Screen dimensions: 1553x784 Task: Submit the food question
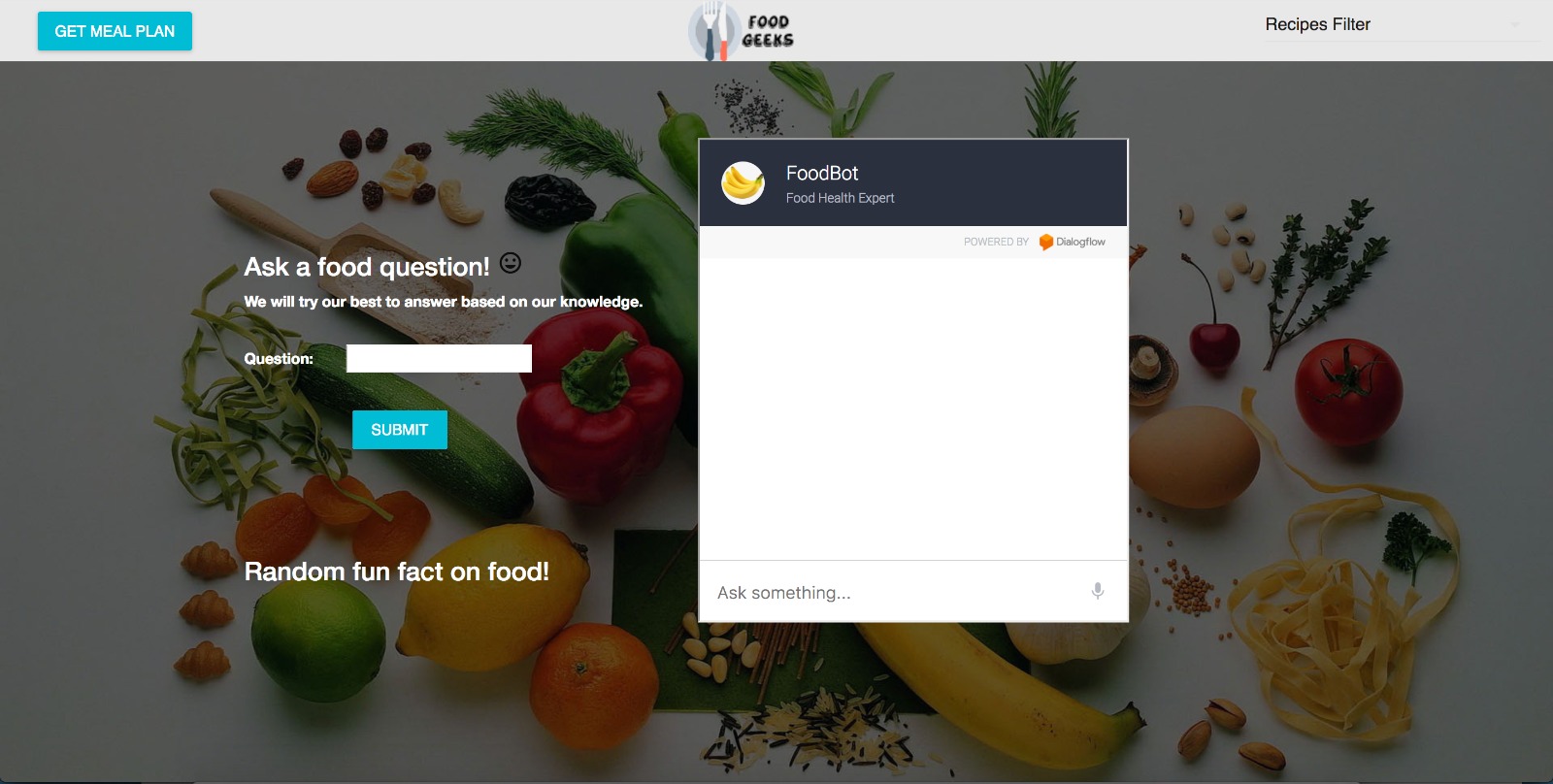(x=399, y=430)
